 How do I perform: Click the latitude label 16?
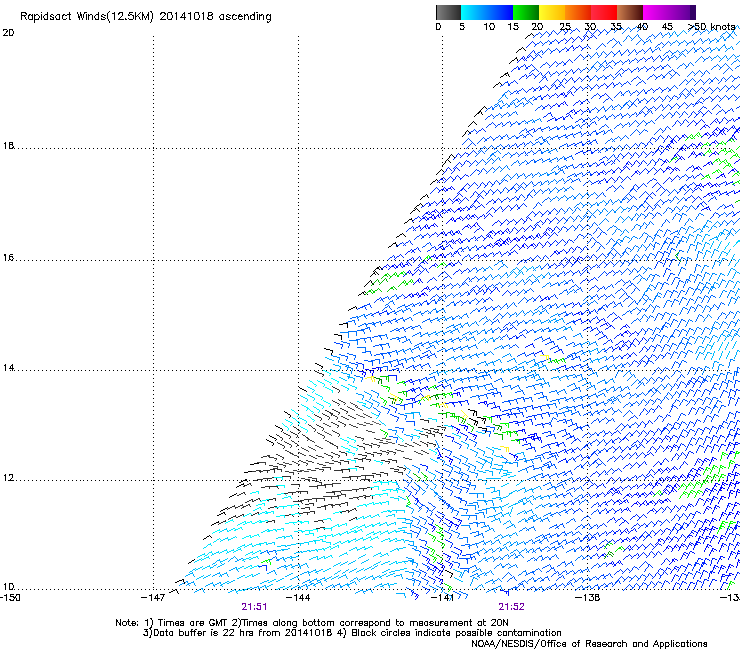[8, 258]
